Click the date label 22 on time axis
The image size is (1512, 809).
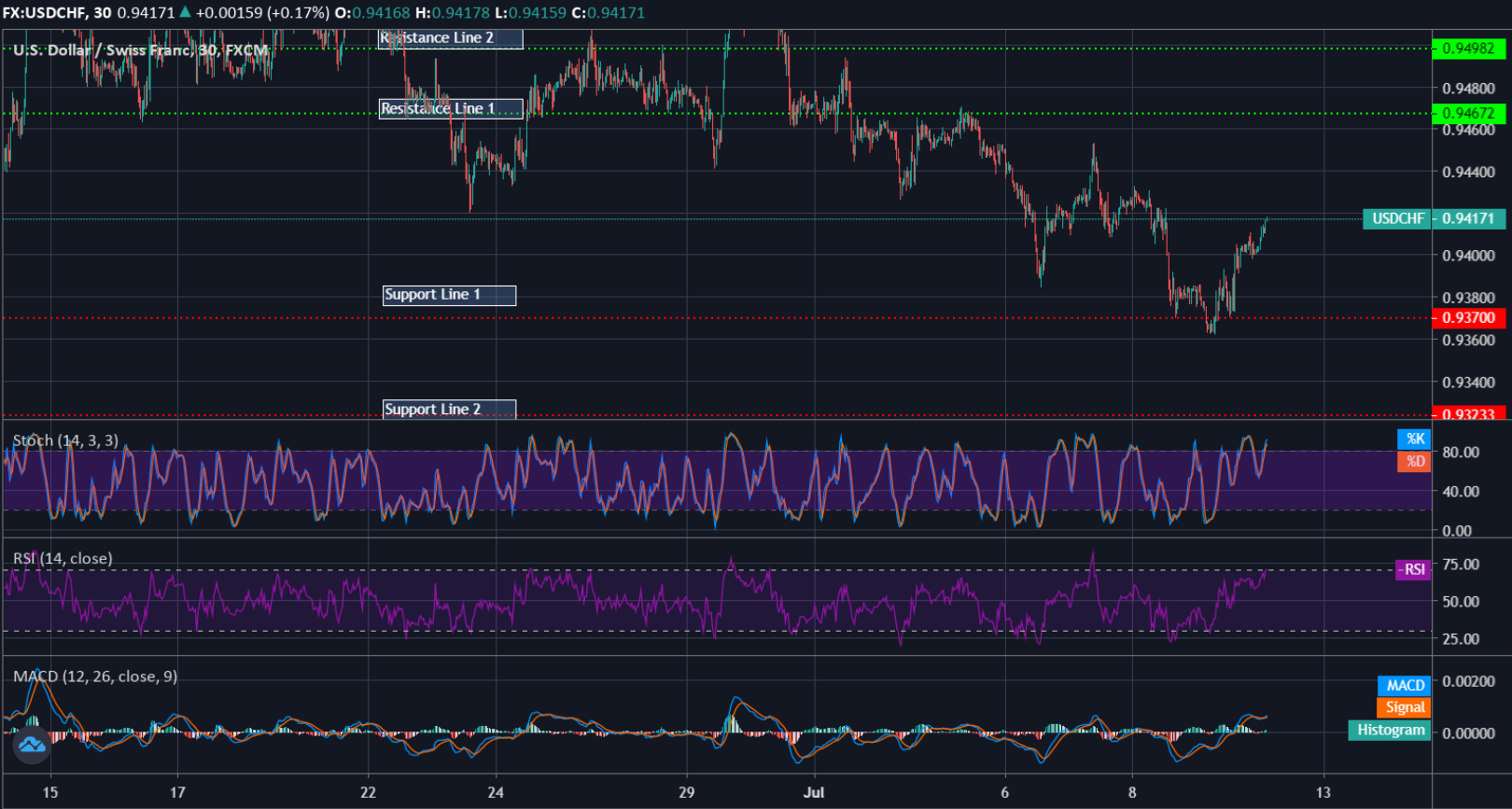point(369,793)
